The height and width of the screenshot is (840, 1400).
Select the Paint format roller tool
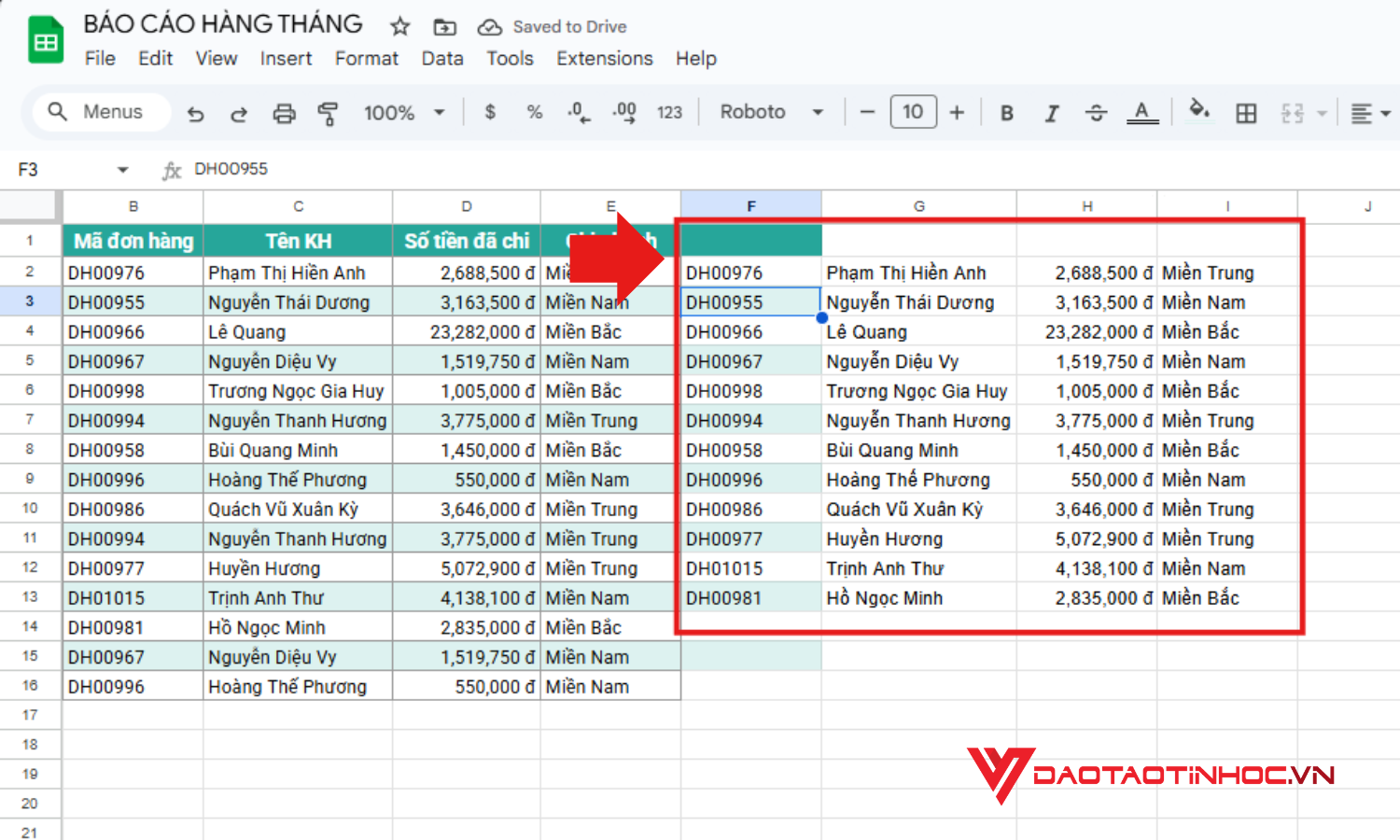point(328,113)
